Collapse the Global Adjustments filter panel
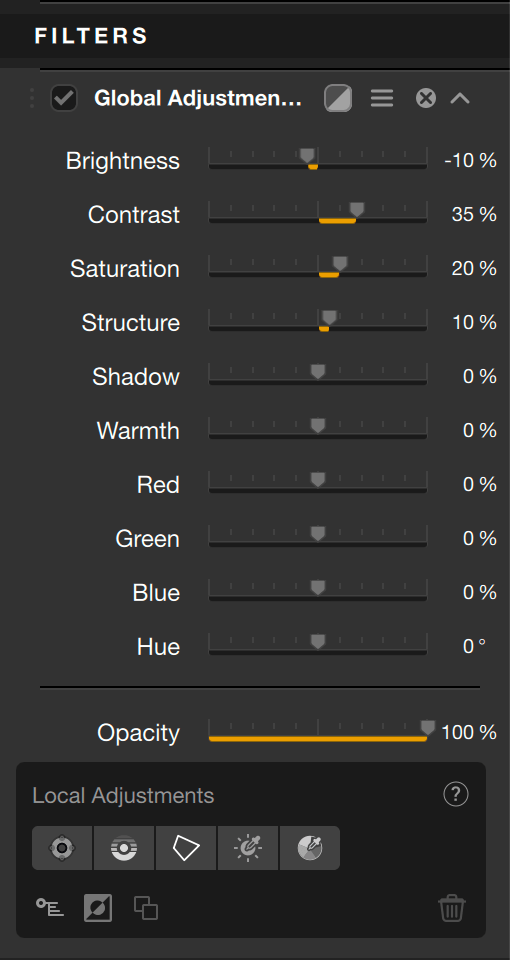 tap(460, 98)
